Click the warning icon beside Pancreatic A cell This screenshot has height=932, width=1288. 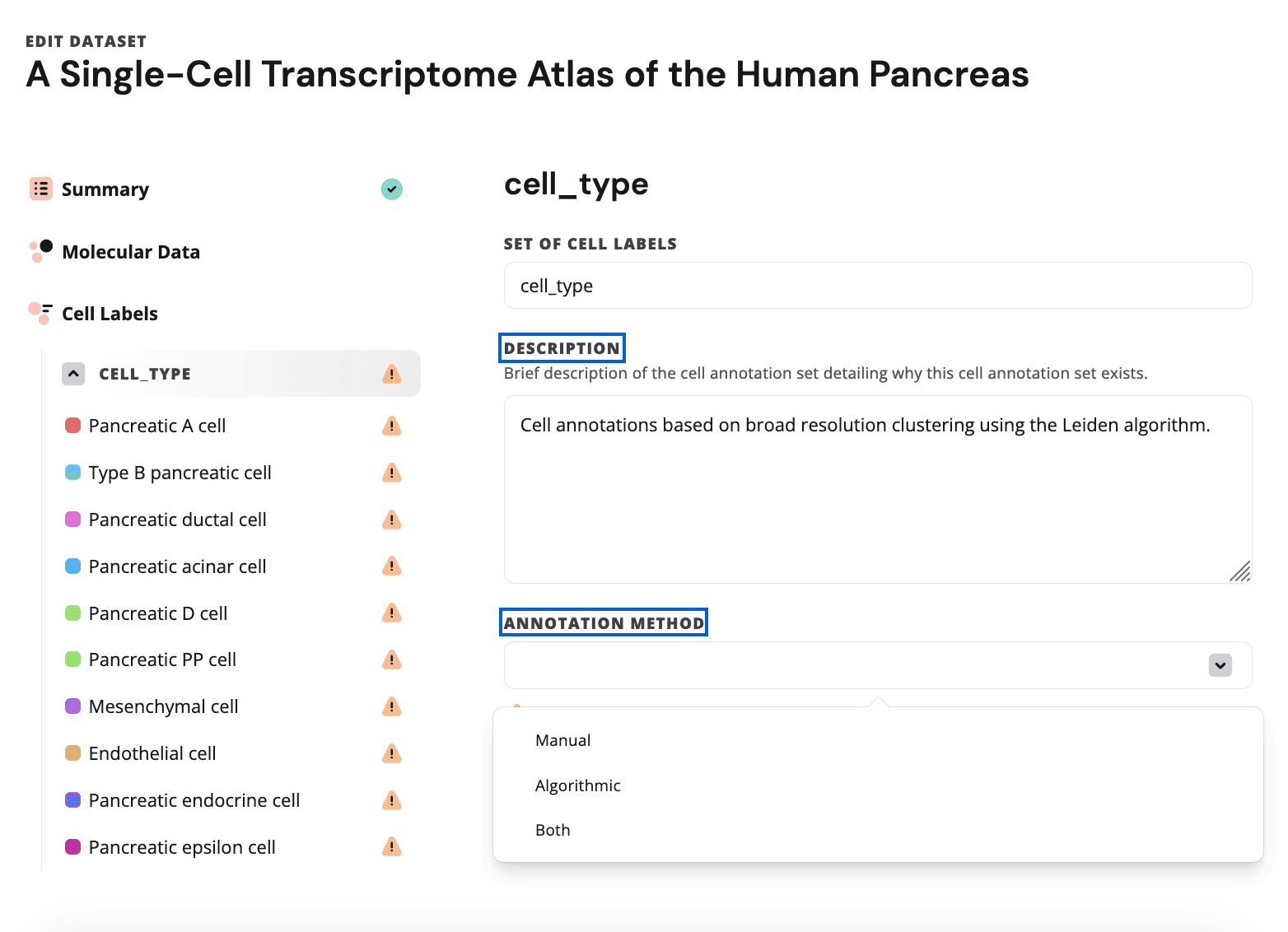pyautogui.click(x=391, y=426)
